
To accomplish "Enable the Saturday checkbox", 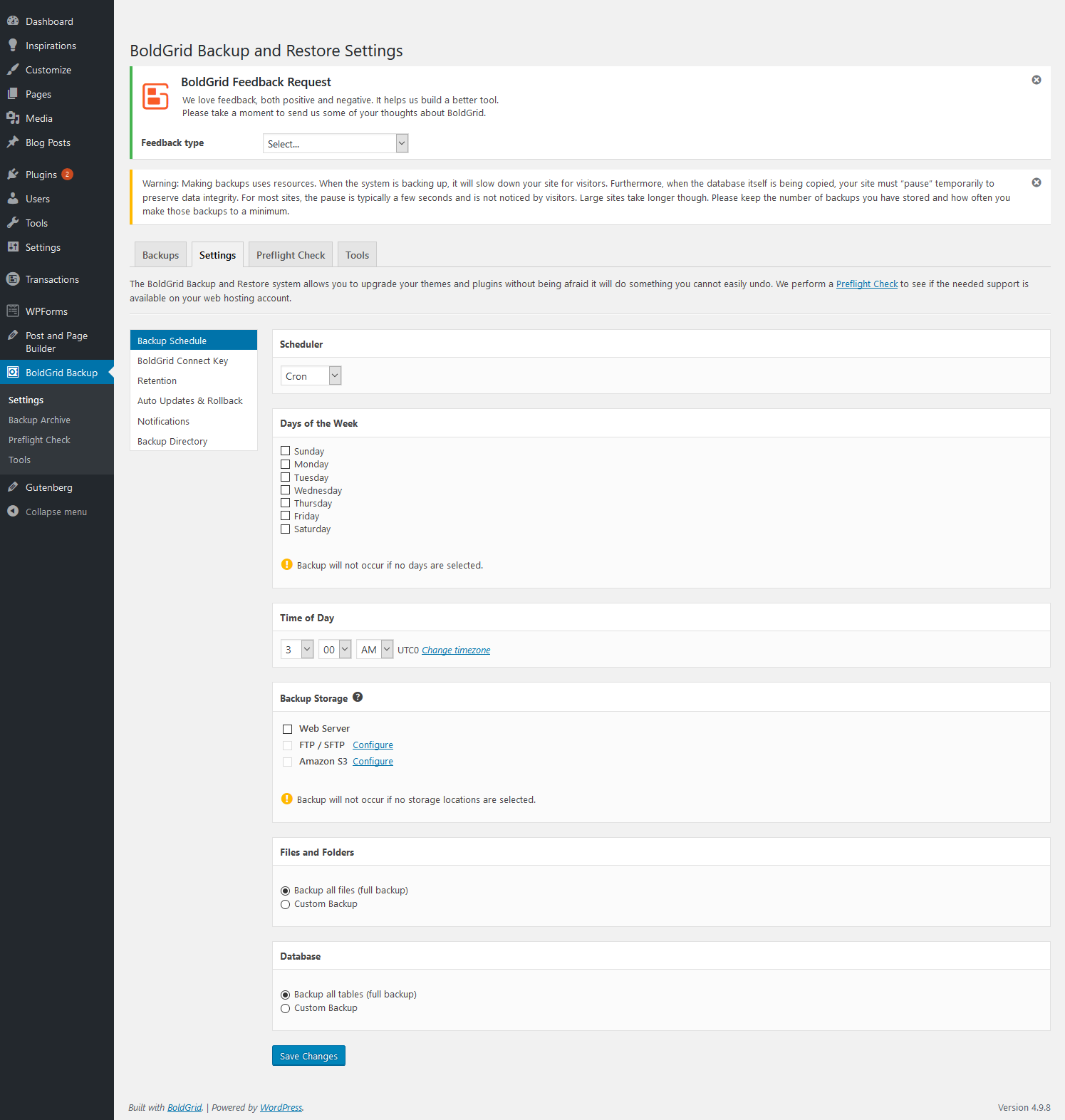I will (286, 529).
